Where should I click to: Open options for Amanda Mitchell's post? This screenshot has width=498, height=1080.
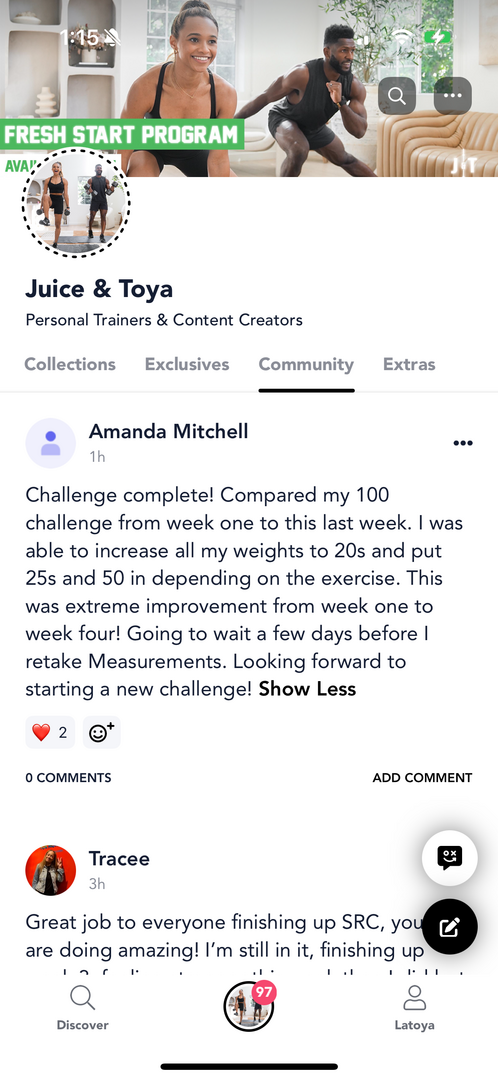click(463, 443)
